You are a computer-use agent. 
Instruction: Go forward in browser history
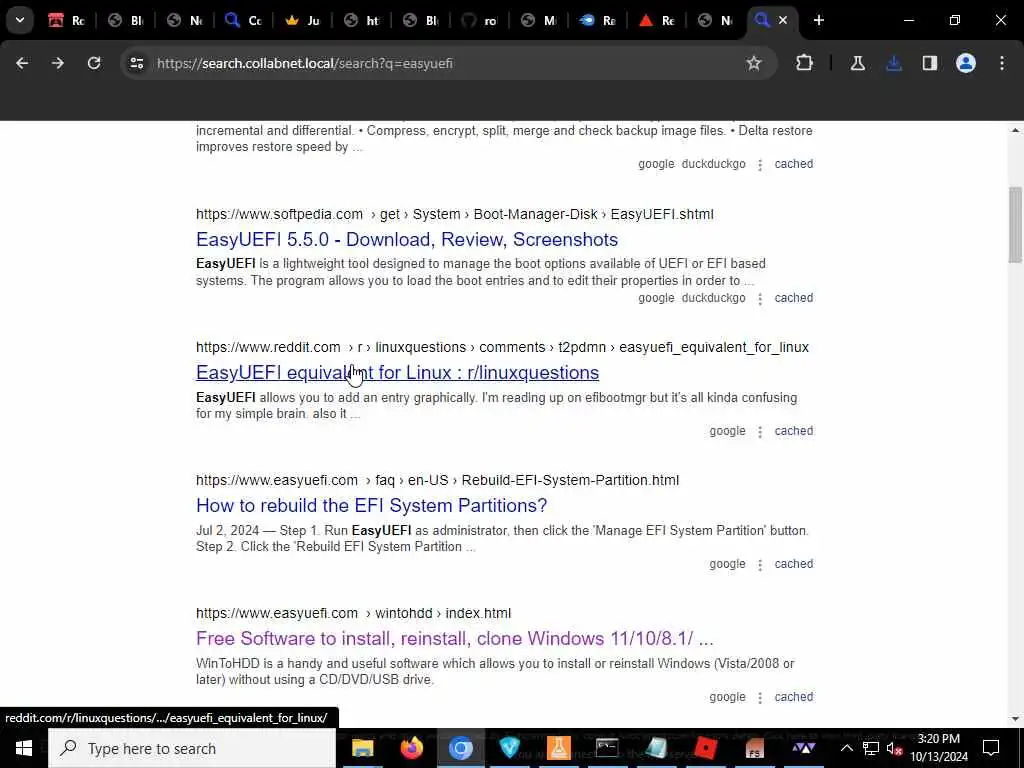[x=58, y=63]
